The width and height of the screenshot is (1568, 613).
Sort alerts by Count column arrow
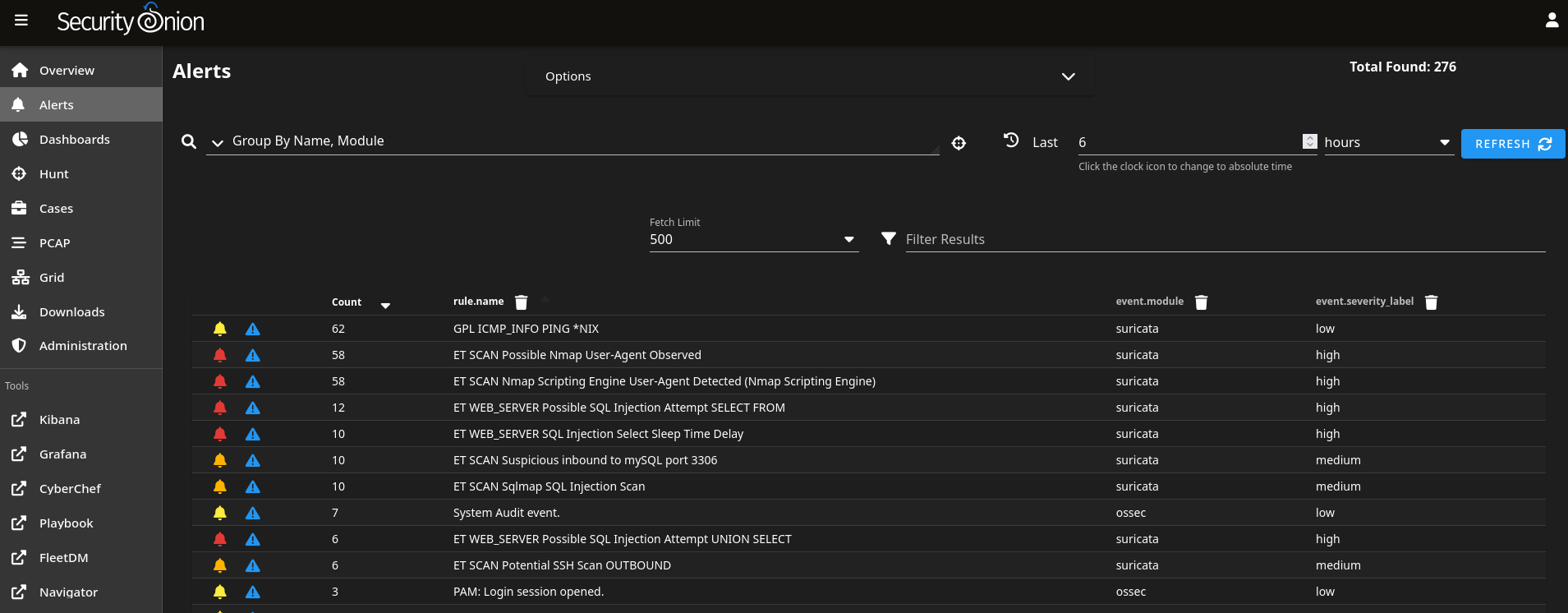[x=385, y=306]
